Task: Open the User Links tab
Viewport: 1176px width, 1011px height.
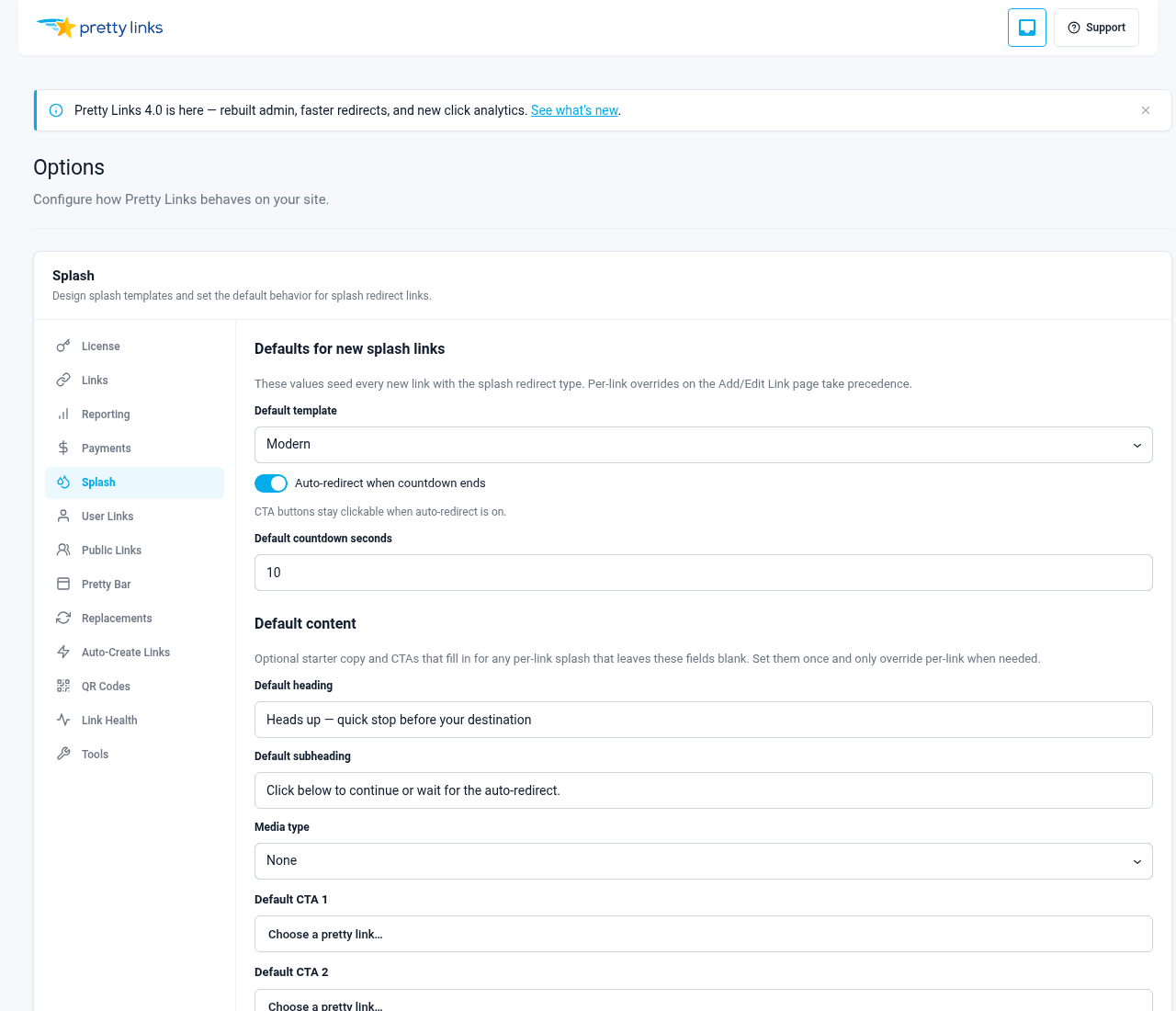Action: click(134, 517)
